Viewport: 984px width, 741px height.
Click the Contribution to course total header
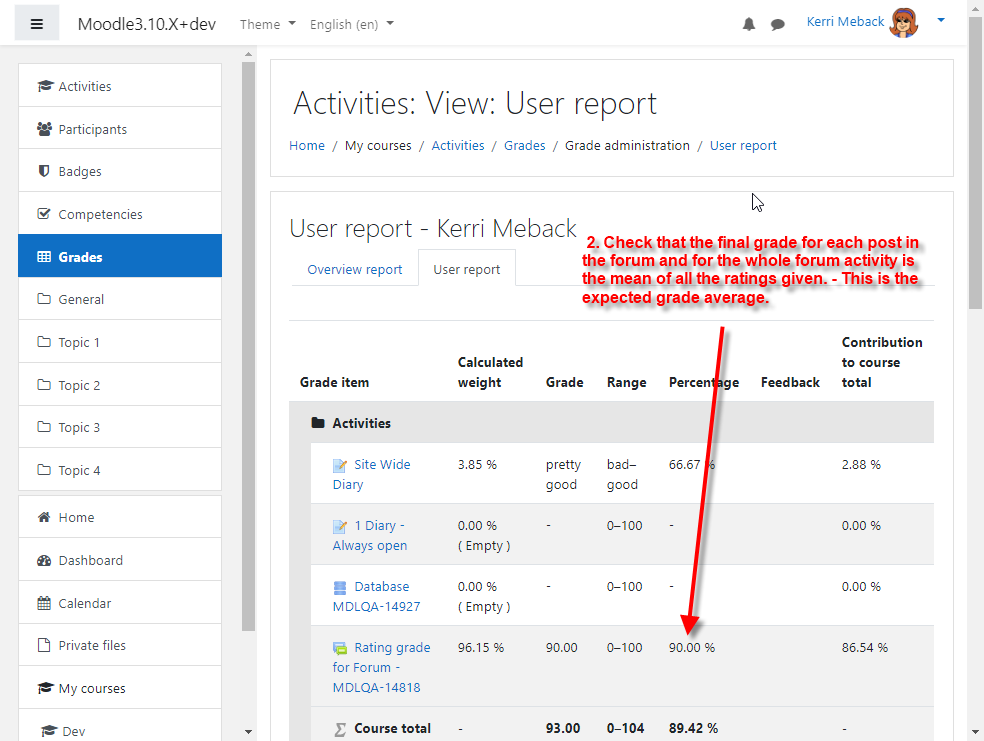(x=882, y=362)
